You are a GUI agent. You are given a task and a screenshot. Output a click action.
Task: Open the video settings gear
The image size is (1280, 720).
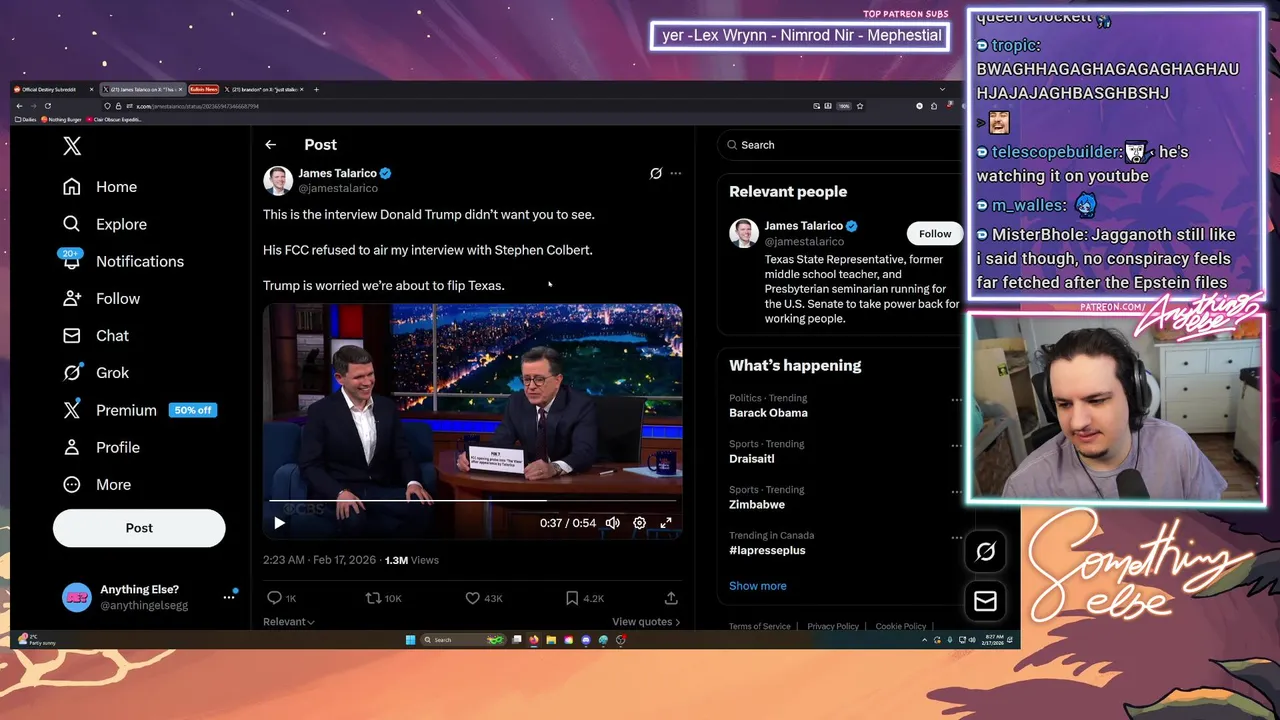click(639, 523)
